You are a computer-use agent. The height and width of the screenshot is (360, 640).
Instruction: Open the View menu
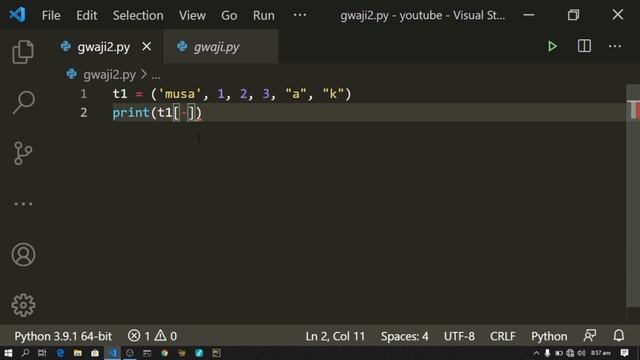pos(192,16)
